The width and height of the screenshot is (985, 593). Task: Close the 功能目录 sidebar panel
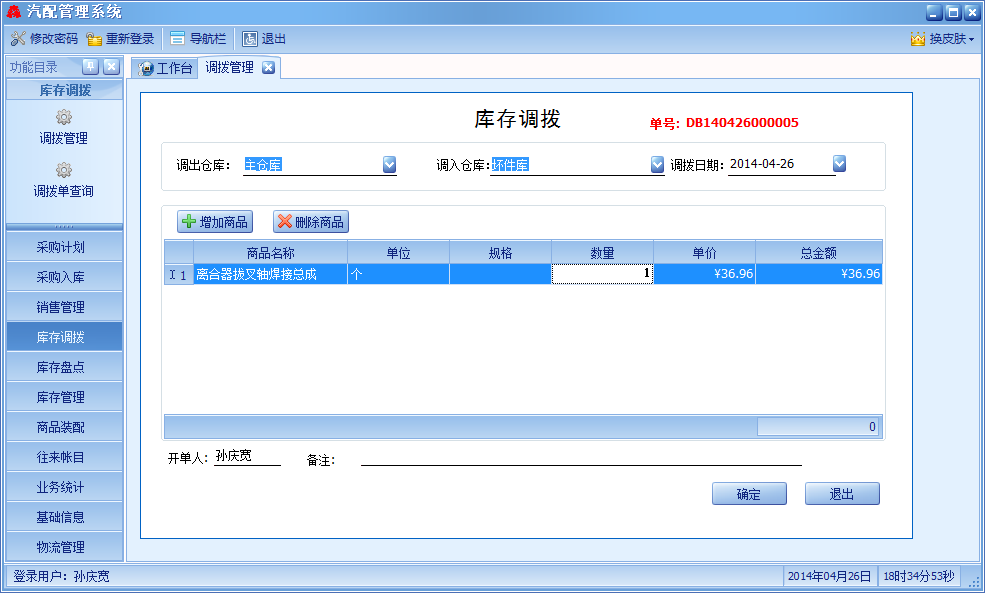[111, 67]
